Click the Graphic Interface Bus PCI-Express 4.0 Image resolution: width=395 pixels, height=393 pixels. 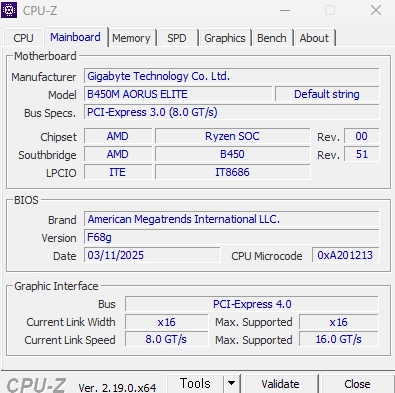[x=252, y=304]
